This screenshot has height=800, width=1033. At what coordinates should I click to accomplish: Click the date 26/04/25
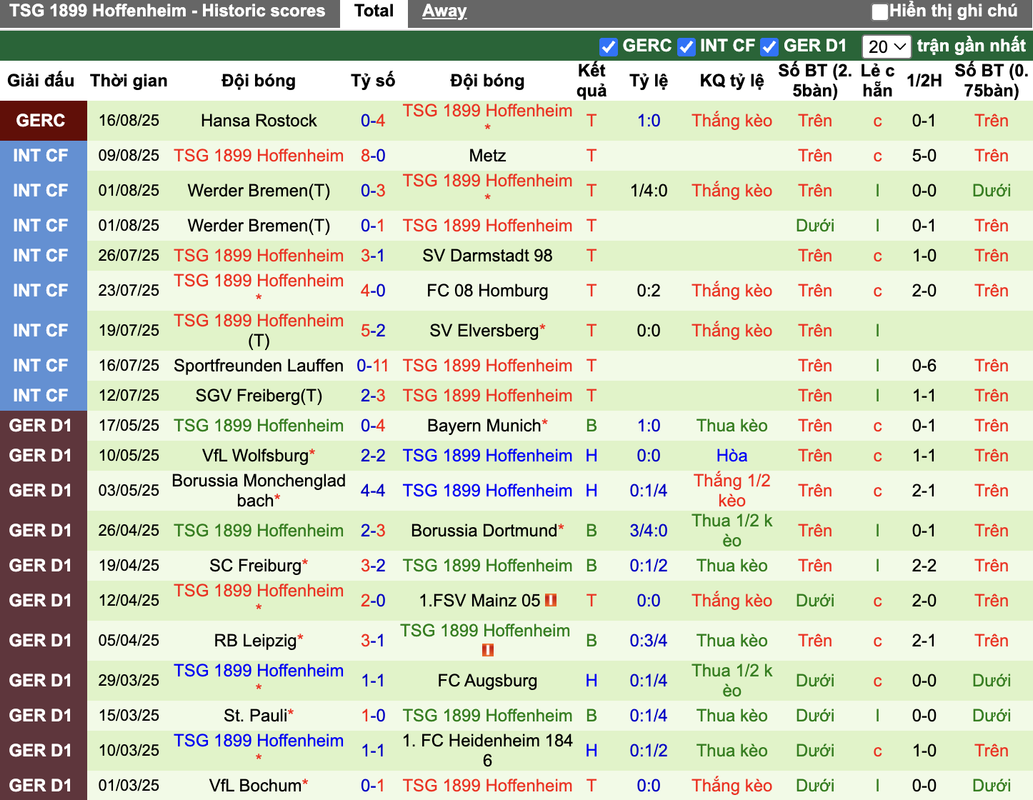(128, 530)
